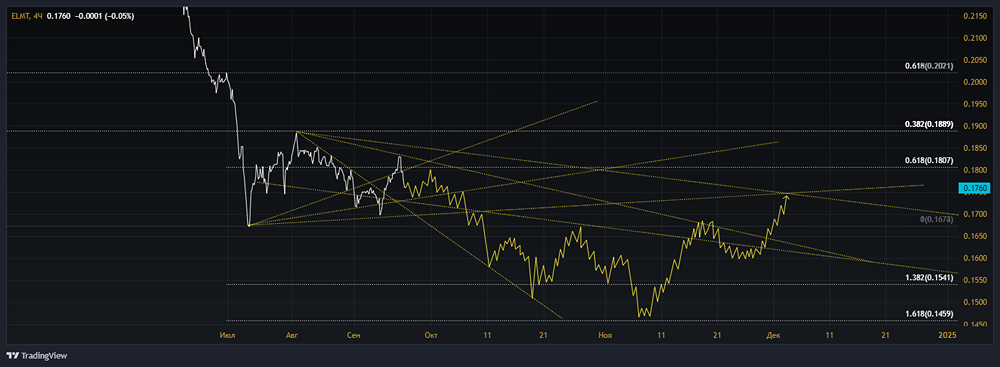The width and height of the screenshot is (1000, 367).
Task: Click the 0(0.1678) Fibonacci label
Action: pos(936,219)
